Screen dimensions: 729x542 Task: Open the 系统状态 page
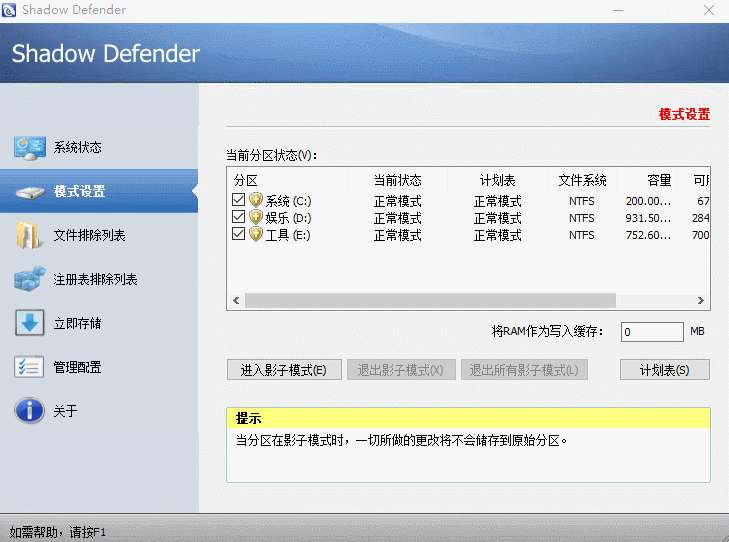99,147
